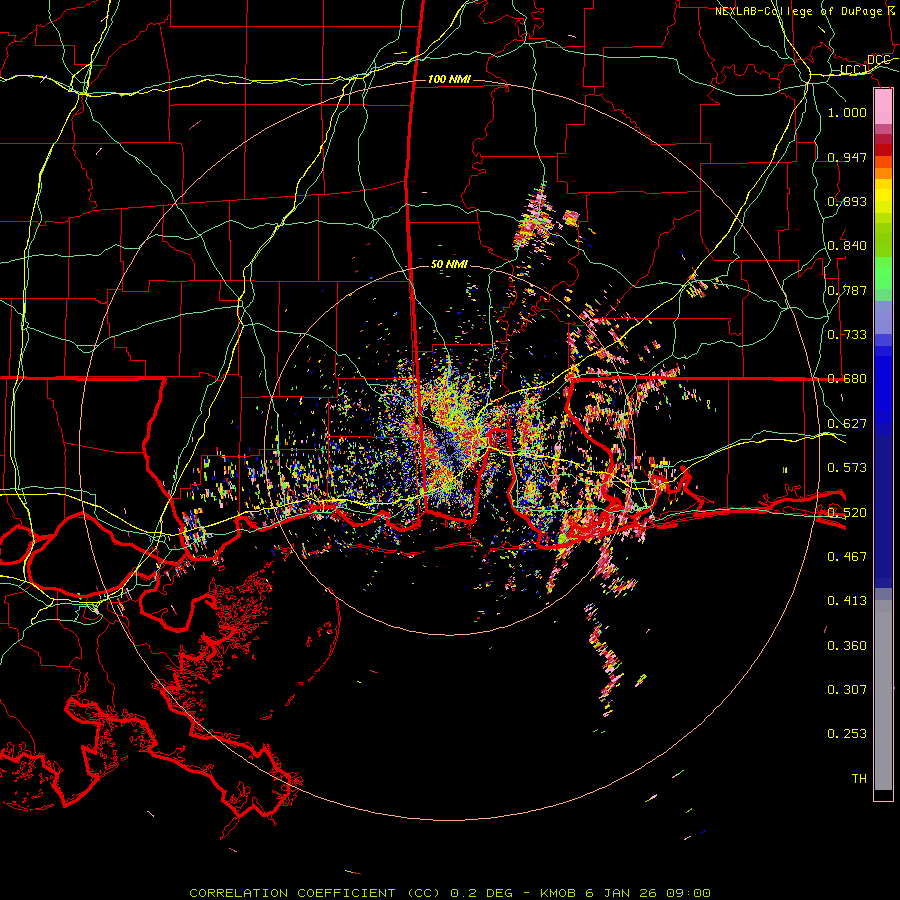
Task: Click the 0.733 scale value
Action: (847, 335)
